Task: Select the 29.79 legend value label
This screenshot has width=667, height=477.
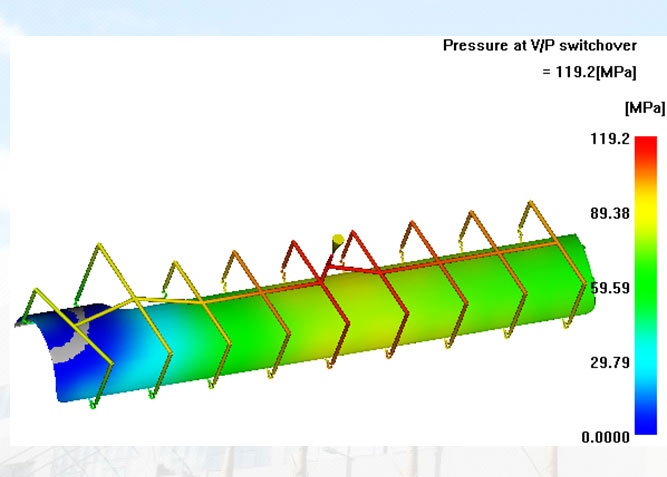Action: click(x=609, y=362)
